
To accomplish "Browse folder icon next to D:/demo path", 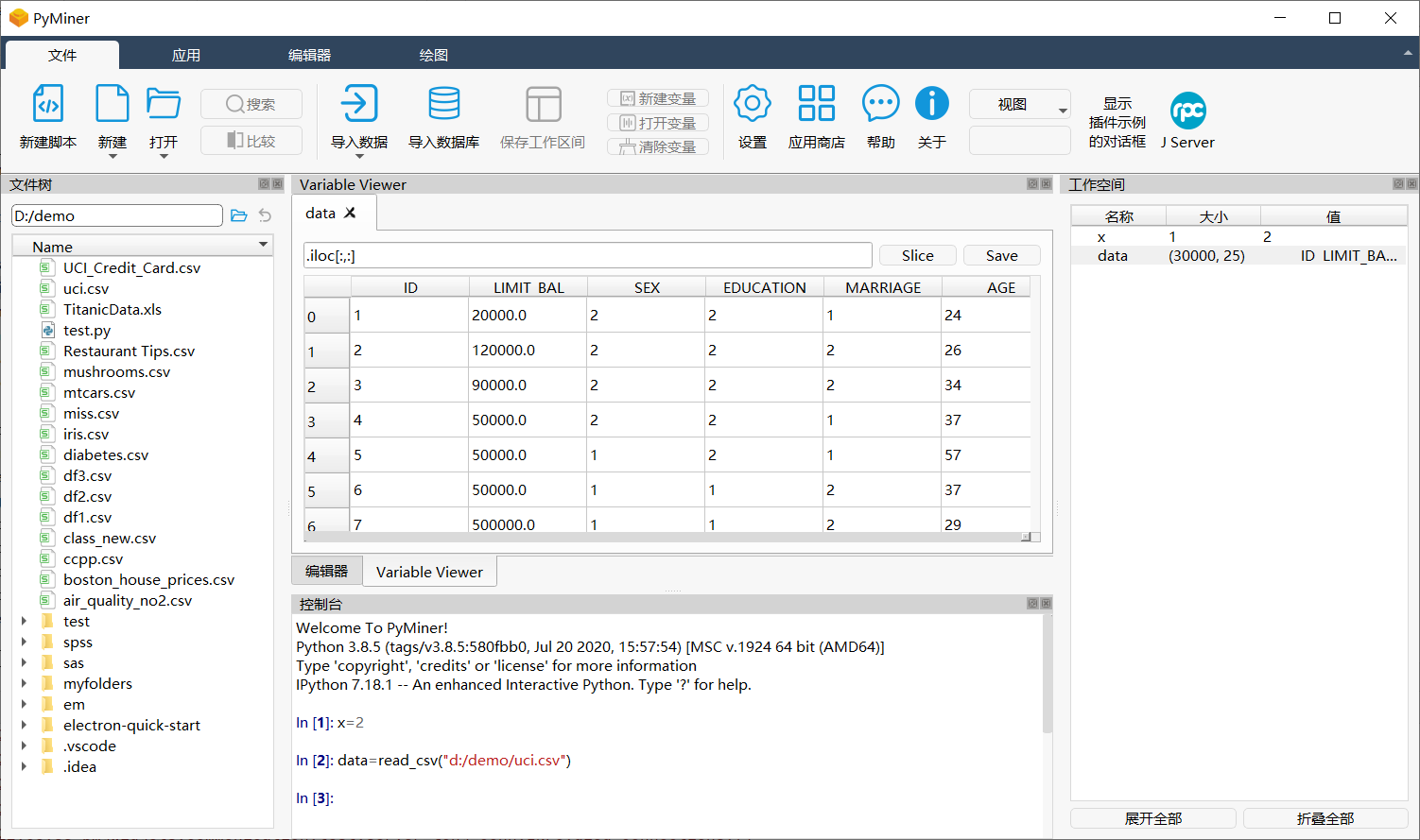I will tap(239, 215).
